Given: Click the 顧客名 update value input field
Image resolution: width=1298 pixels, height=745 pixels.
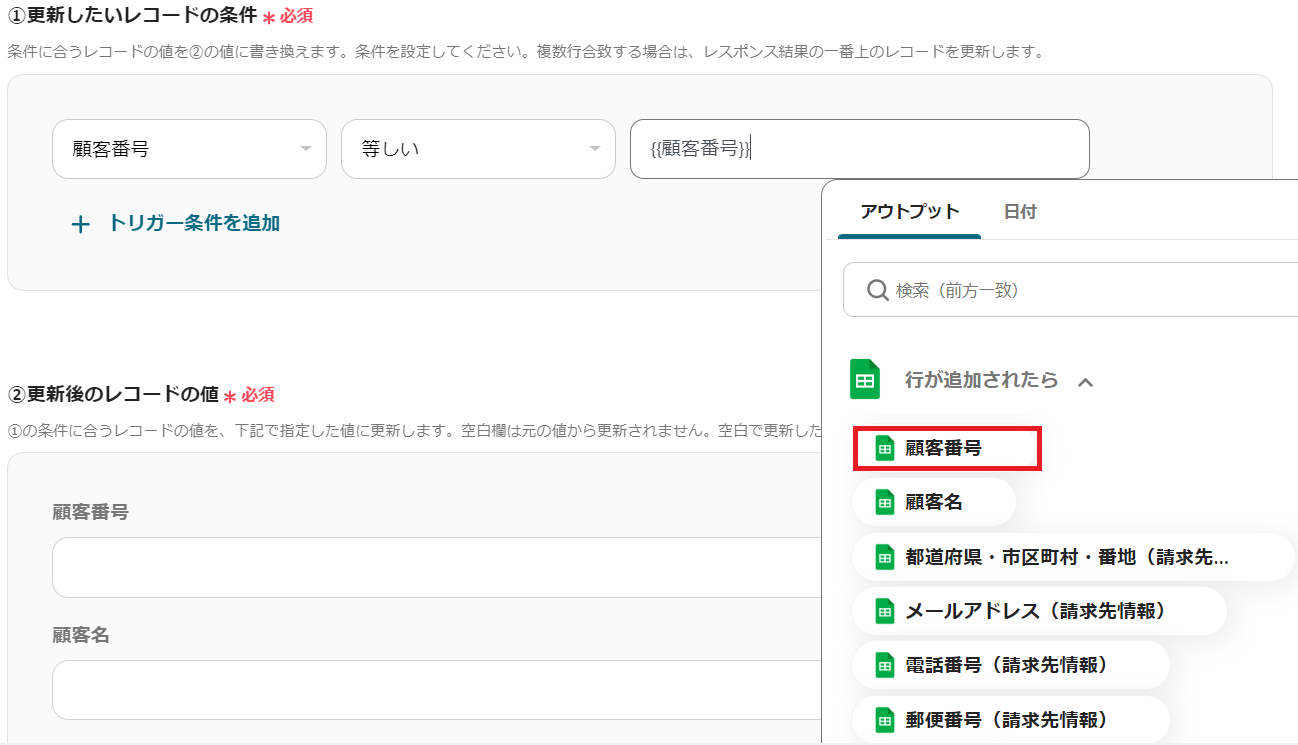Looking at the screenshot, I should click(x=436, y=689).
